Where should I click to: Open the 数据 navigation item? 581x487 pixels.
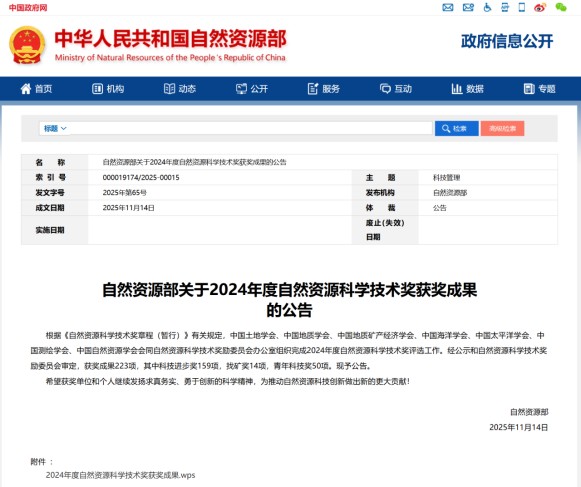pos(468,89)
